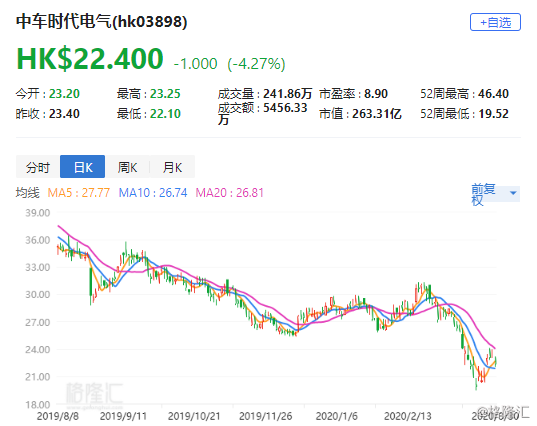Switch to the 分时 intraday tab
537x426 pixels.
pos(38,167)
